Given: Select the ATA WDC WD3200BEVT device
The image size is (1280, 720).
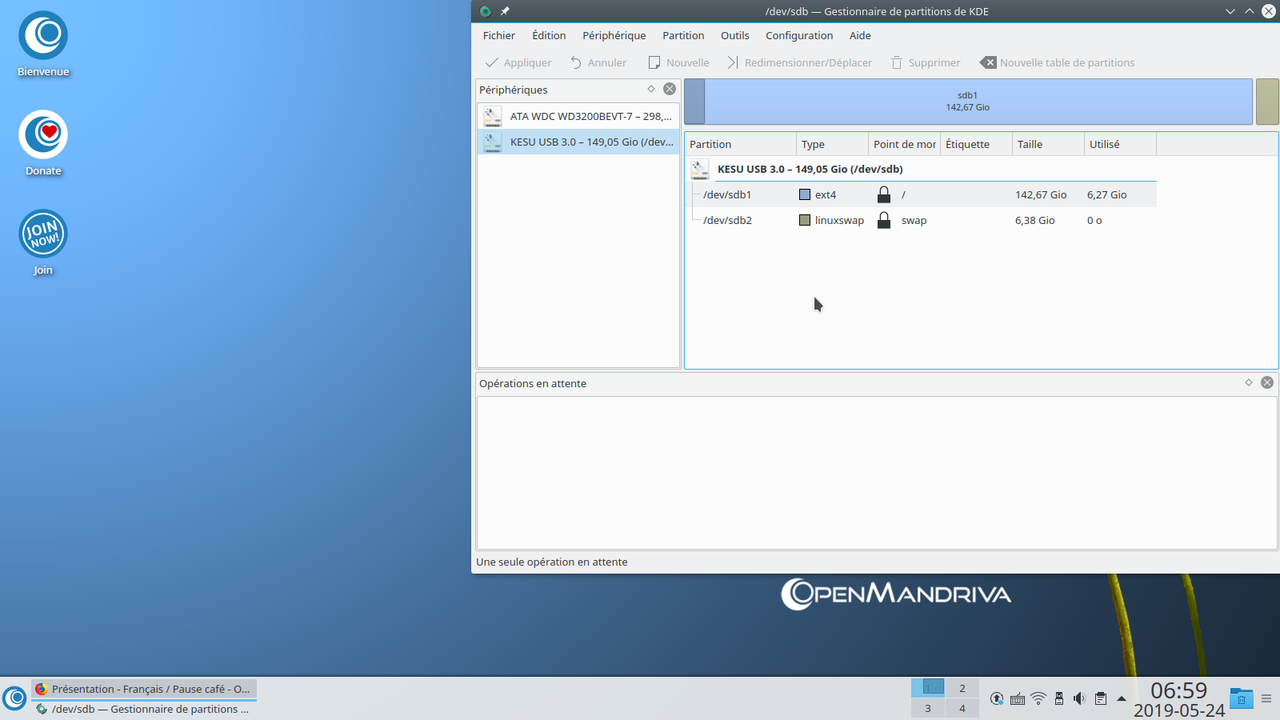Looking at the screenshot, I should click(578, 116).
